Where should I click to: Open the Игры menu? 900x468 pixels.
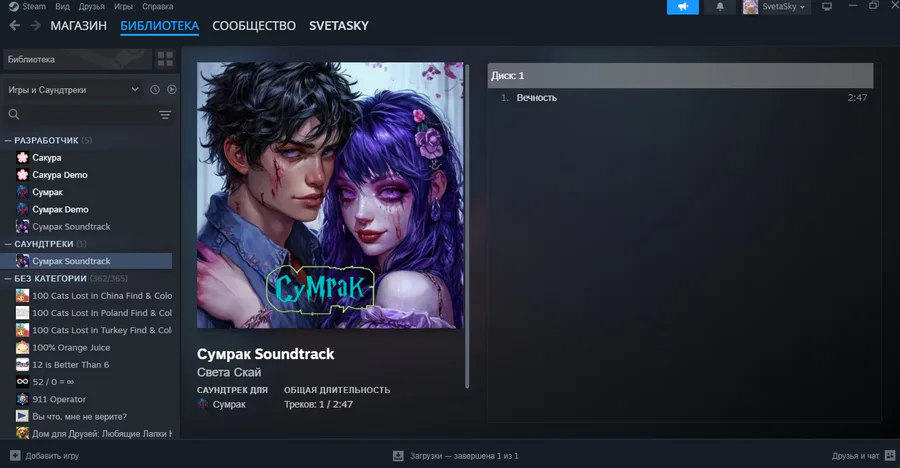123,6
